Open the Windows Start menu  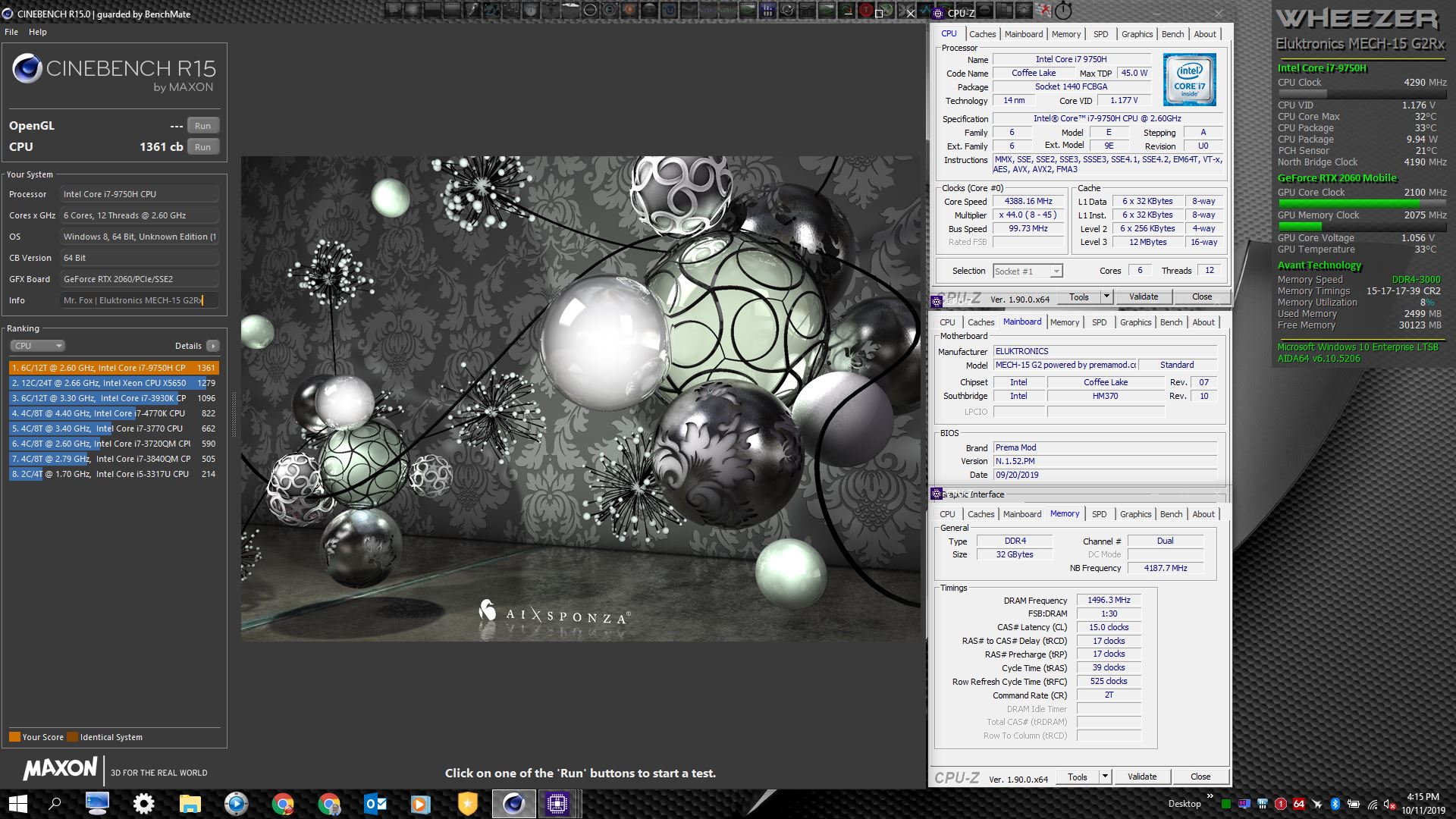click(x=17, y=803)
